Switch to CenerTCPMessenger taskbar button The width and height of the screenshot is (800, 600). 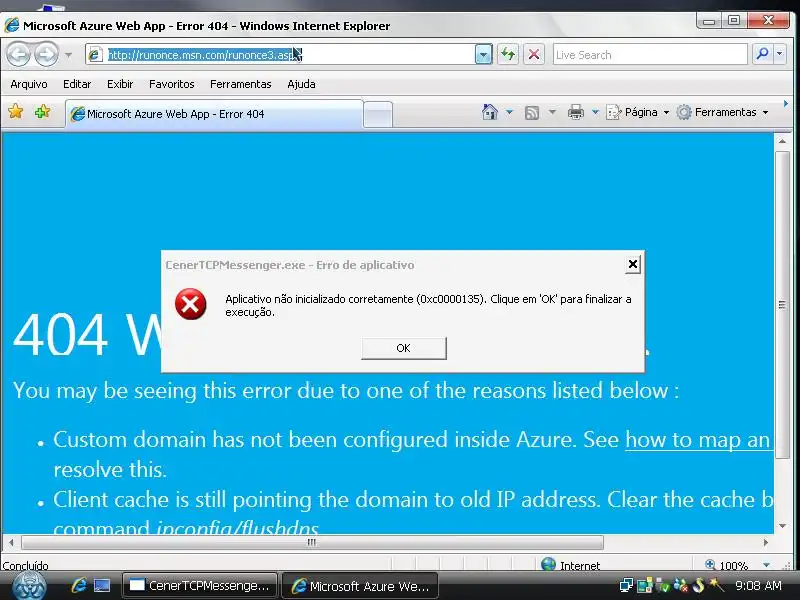pos(199,586)
